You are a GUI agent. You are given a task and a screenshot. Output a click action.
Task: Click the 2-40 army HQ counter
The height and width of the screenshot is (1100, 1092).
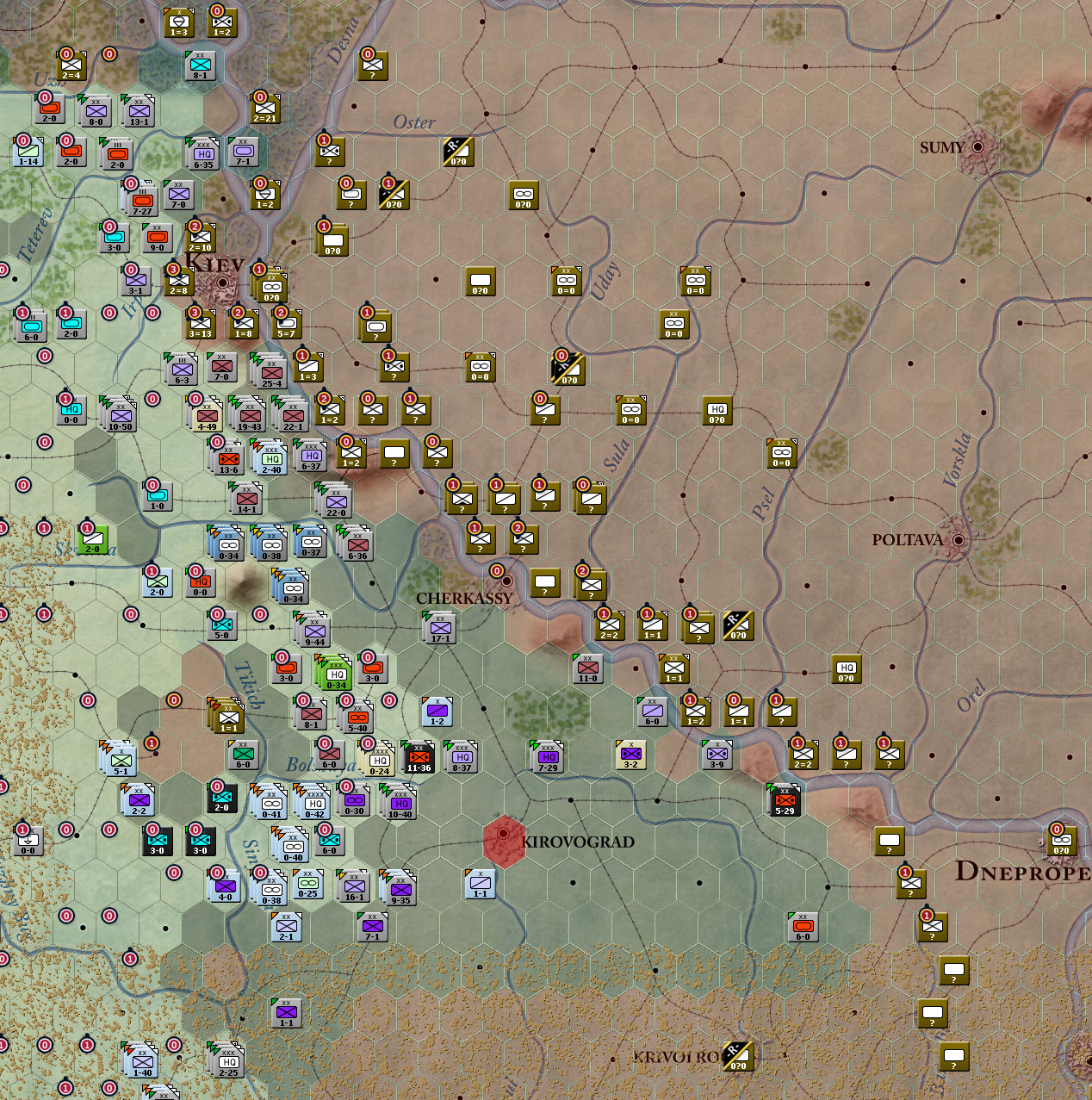271,457
